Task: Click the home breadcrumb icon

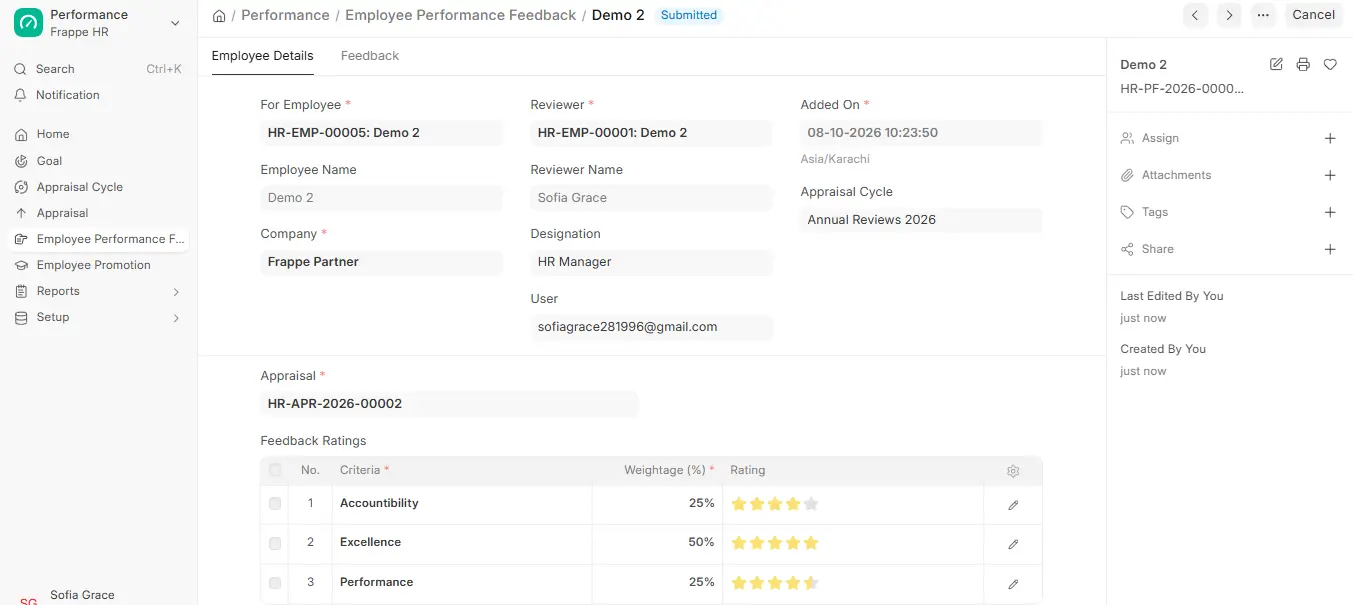Action: point(219,16)
